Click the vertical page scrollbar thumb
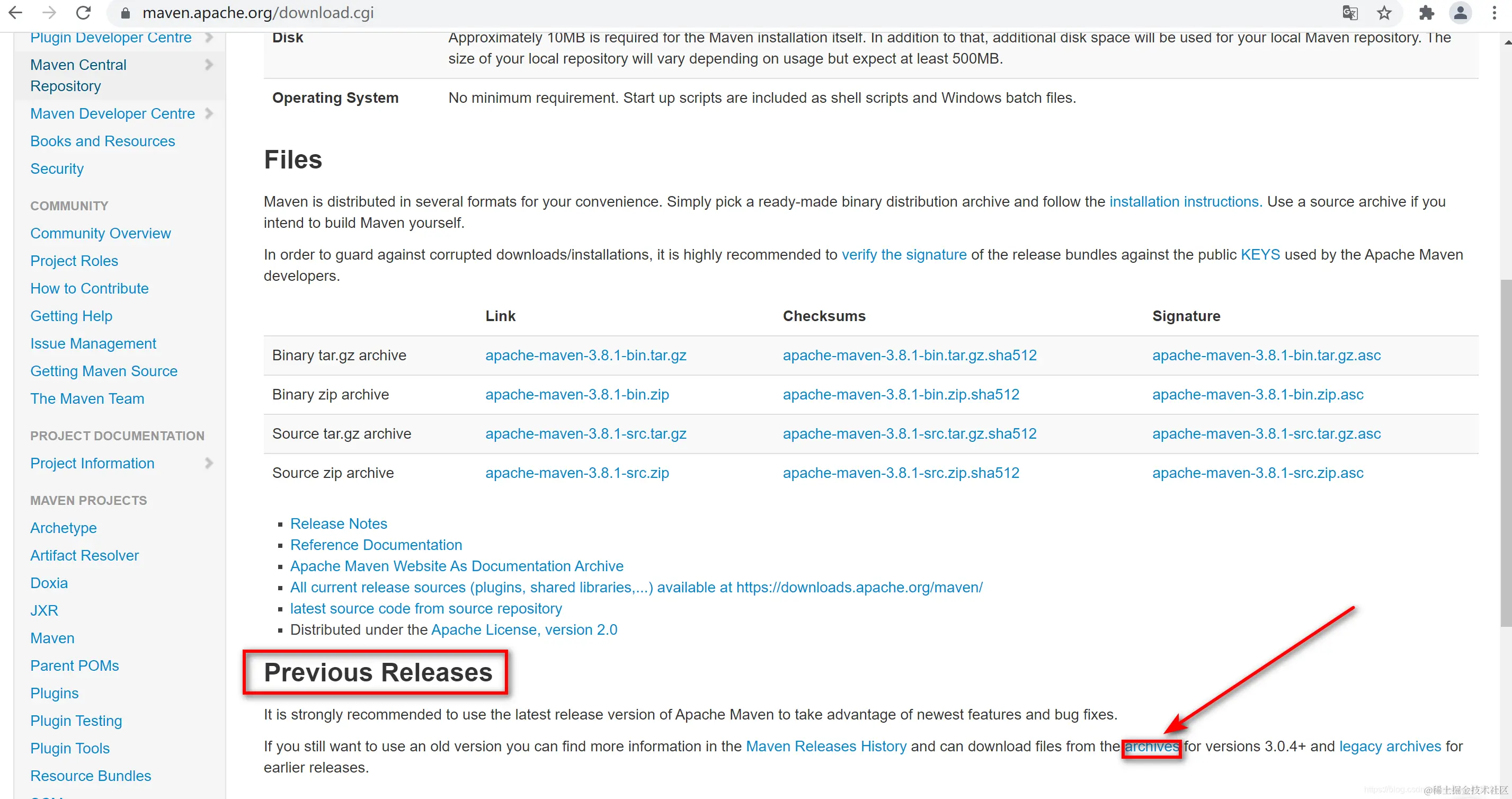The height and width of the screenshot is (799, 1512). tap(1505, 452)
